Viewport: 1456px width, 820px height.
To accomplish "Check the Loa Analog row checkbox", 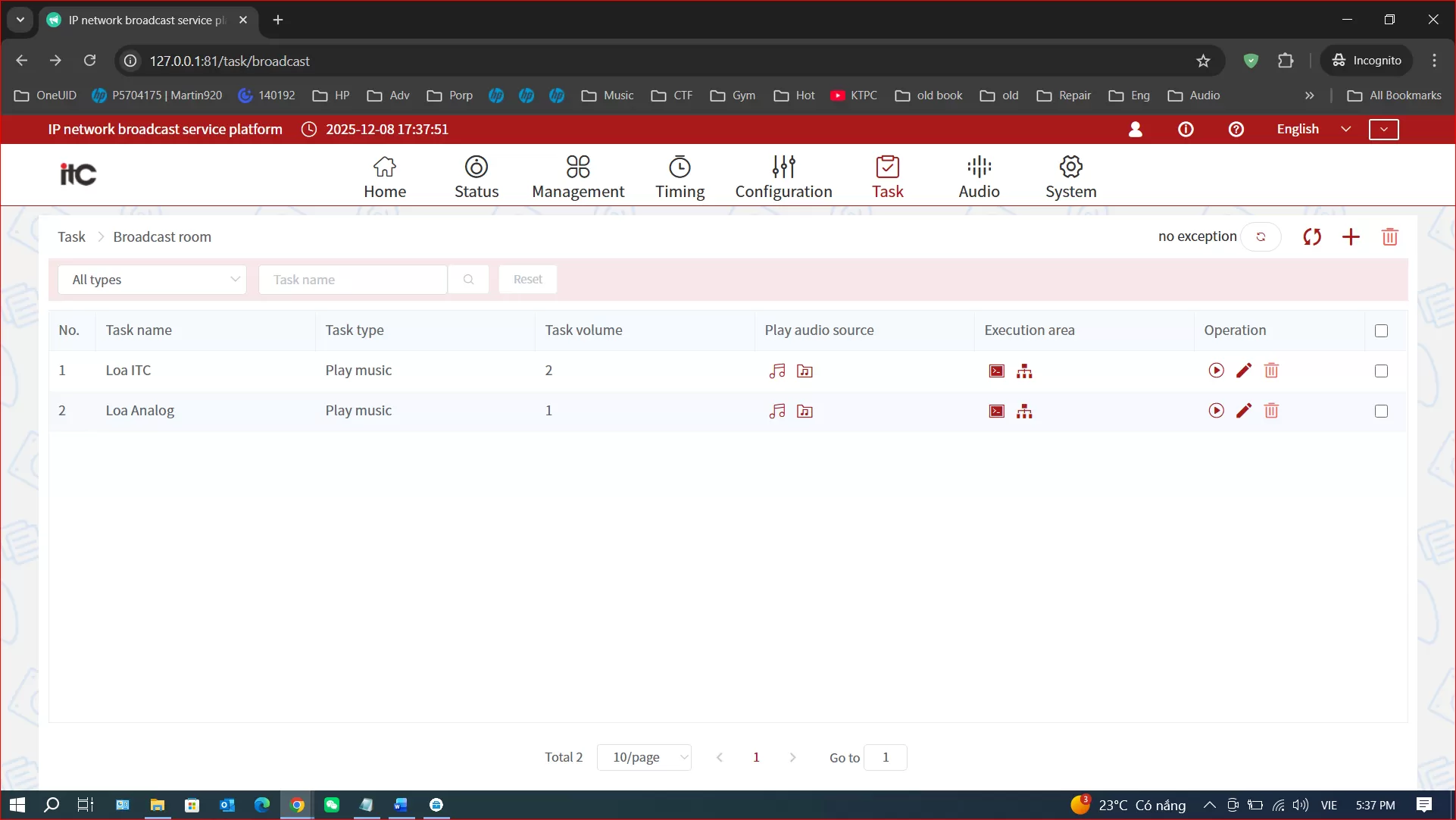I will (1381, 411).
